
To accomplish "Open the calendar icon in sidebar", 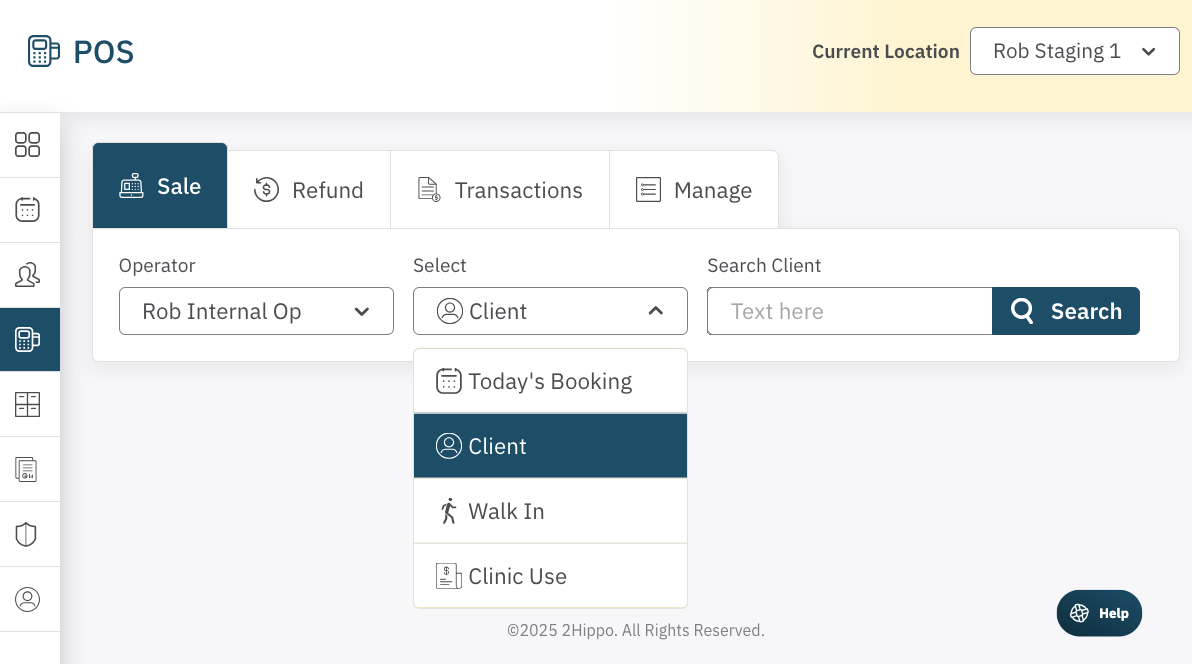I will tap(27, 210).
